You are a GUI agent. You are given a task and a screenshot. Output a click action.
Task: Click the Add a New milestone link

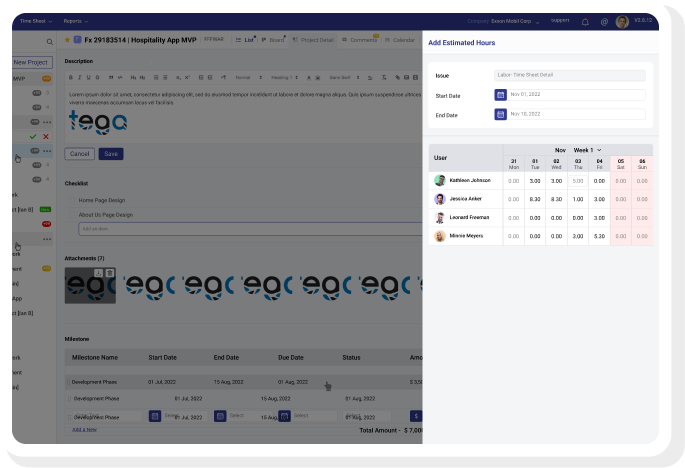coord(84,430)
